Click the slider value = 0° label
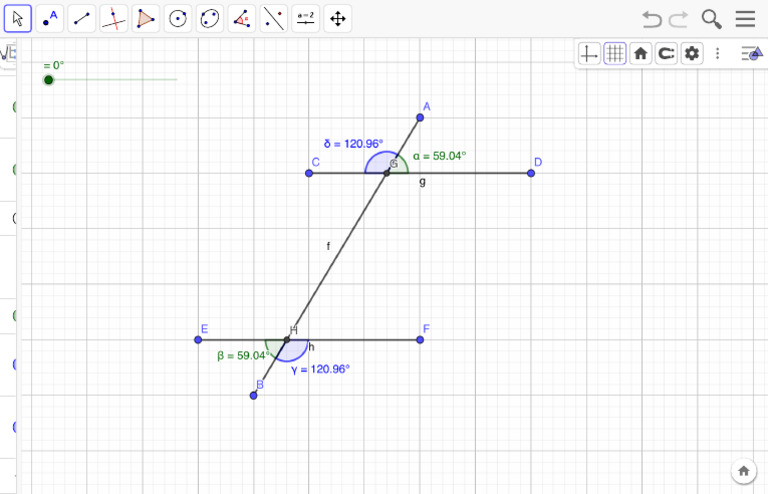The width and height of the screenshot is (768, 494). tap(53, 65)
